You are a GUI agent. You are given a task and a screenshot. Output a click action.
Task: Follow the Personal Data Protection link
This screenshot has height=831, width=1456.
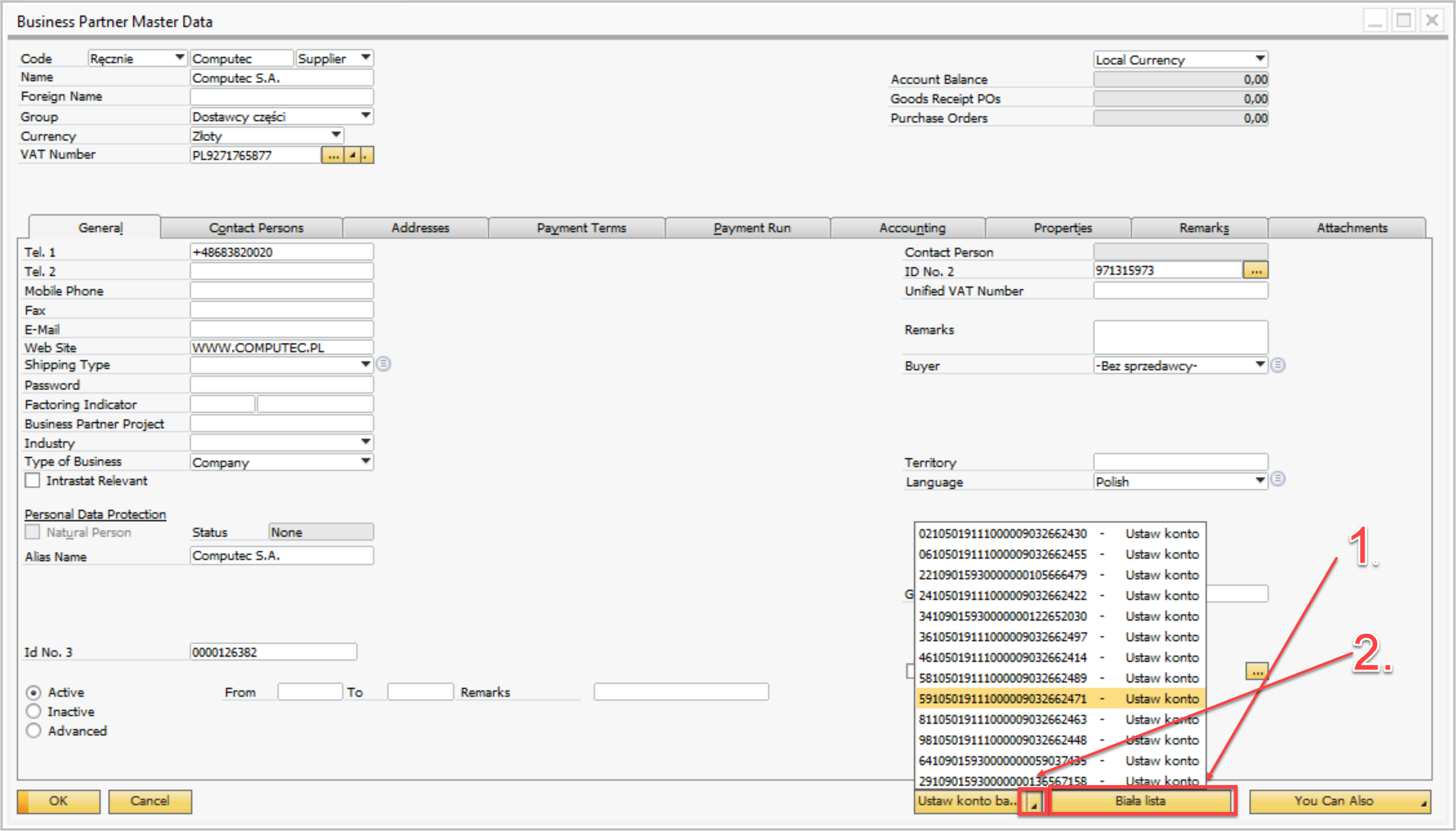(x=95, y=514)
